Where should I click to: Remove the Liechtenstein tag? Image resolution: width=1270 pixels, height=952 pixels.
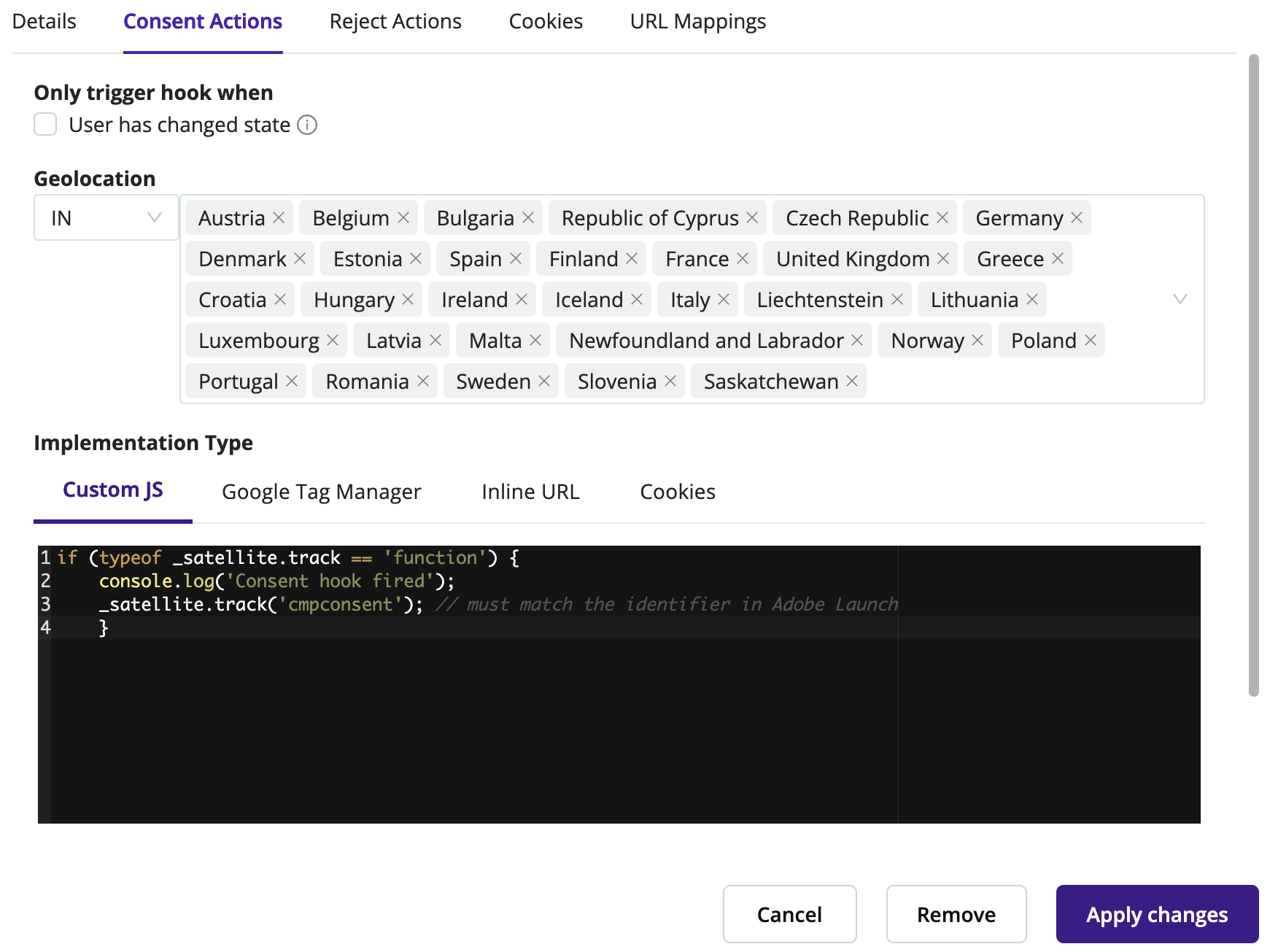pos(897,299)
